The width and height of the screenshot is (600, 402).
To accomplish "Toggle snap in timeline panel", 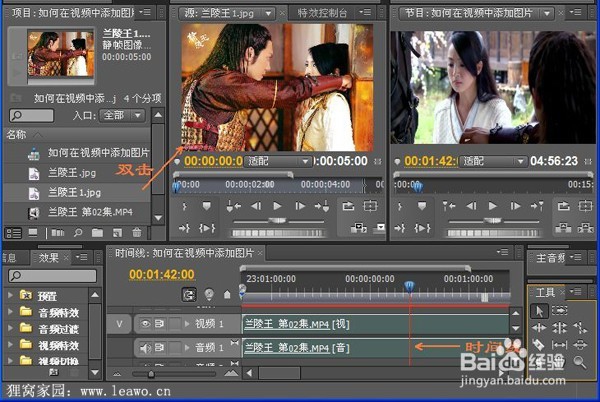I will [189, 294].
